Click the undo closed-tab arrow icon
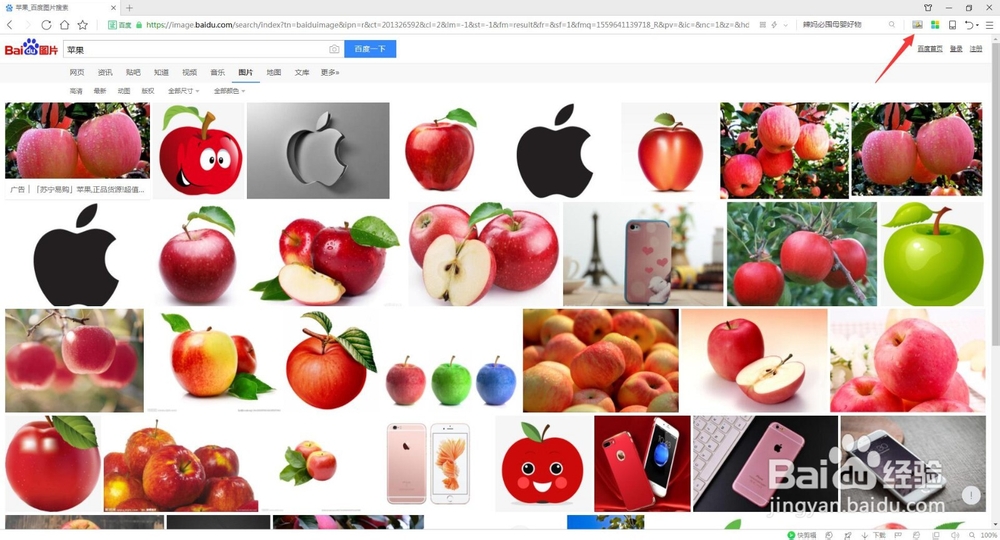 968,25
